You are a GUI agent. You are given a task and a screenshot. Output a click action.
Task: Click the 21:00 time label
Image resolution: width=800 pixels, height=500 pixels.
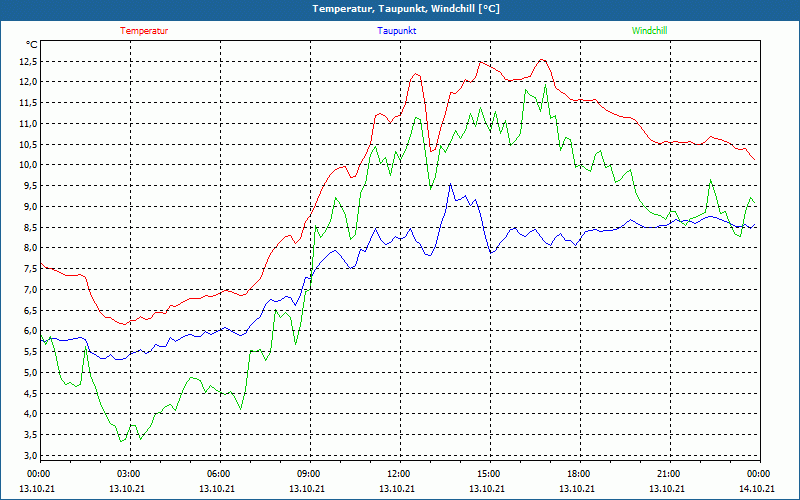click(x=668, y=473)
